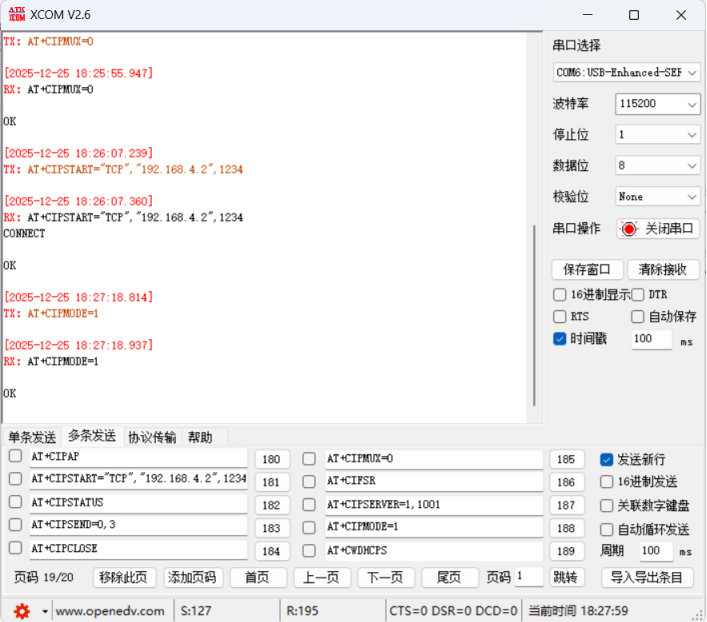
Task: Toggle the 16进制显示 checkbox
Action: [560, 295]
